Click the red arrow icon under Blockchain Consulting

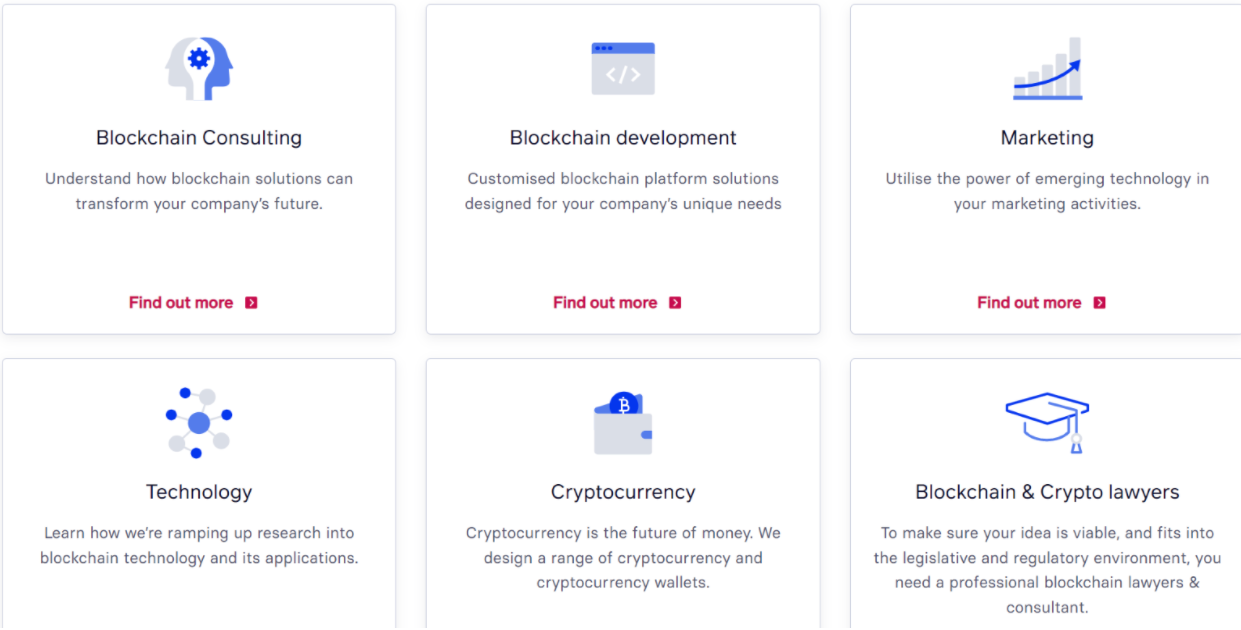(x=251, y=303)
